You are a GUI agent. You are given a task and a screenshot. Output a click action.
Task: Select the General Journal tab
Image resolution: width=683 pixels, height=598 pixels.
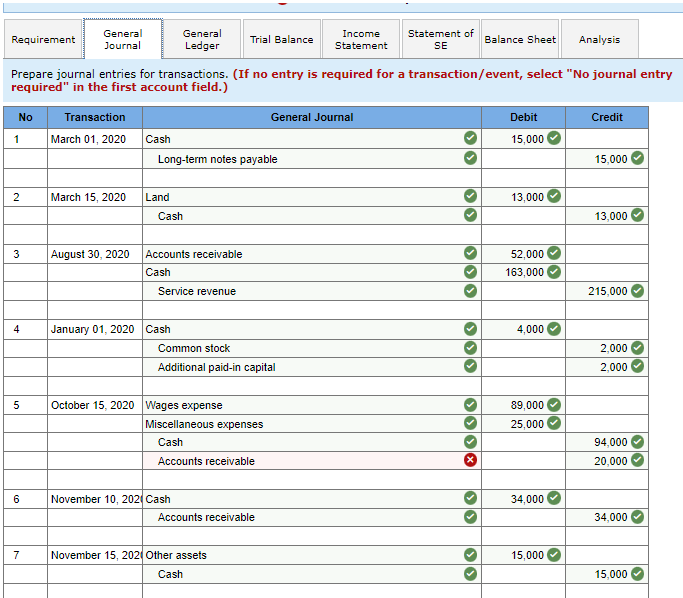pyautogui.click(x=123, y=39)
